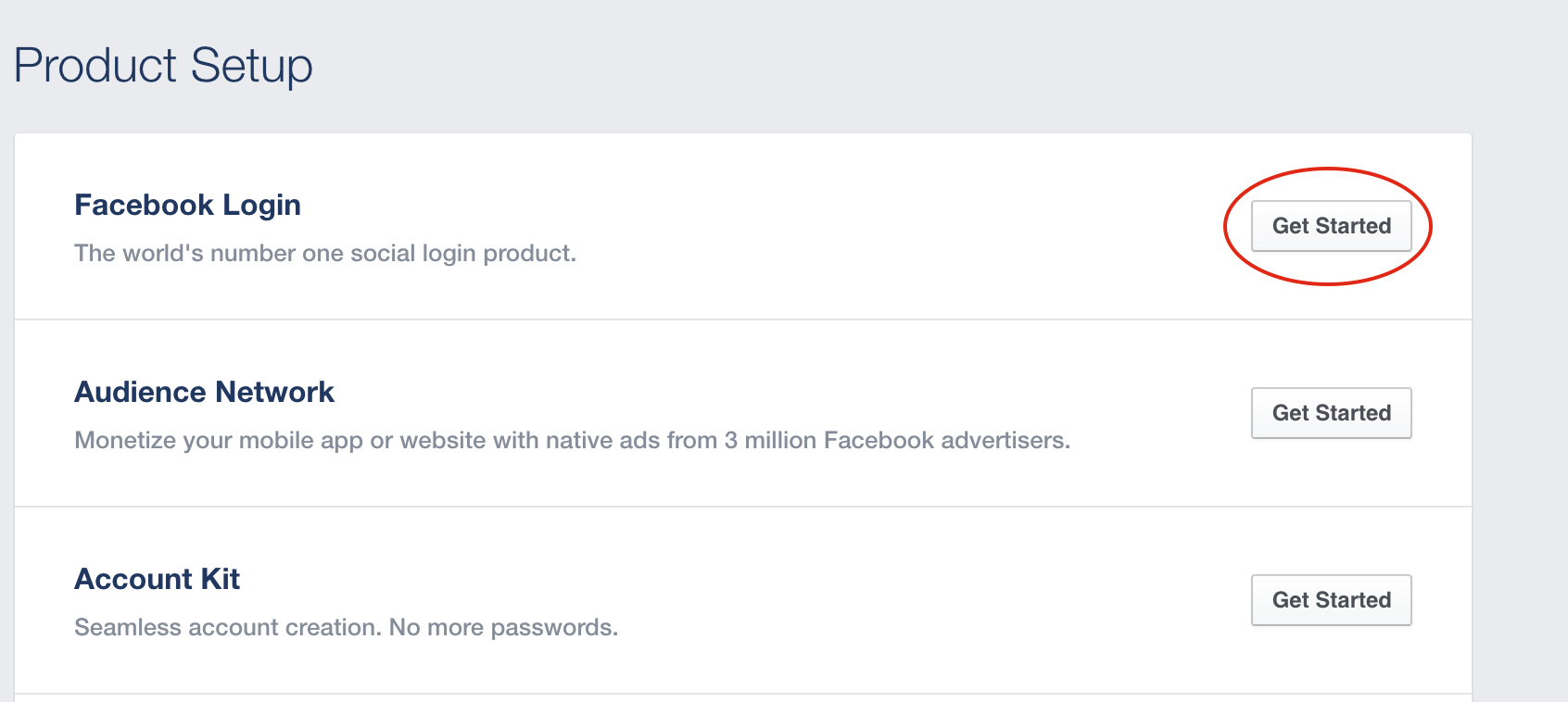Click the text "No more passwords."

pos(503,627)
